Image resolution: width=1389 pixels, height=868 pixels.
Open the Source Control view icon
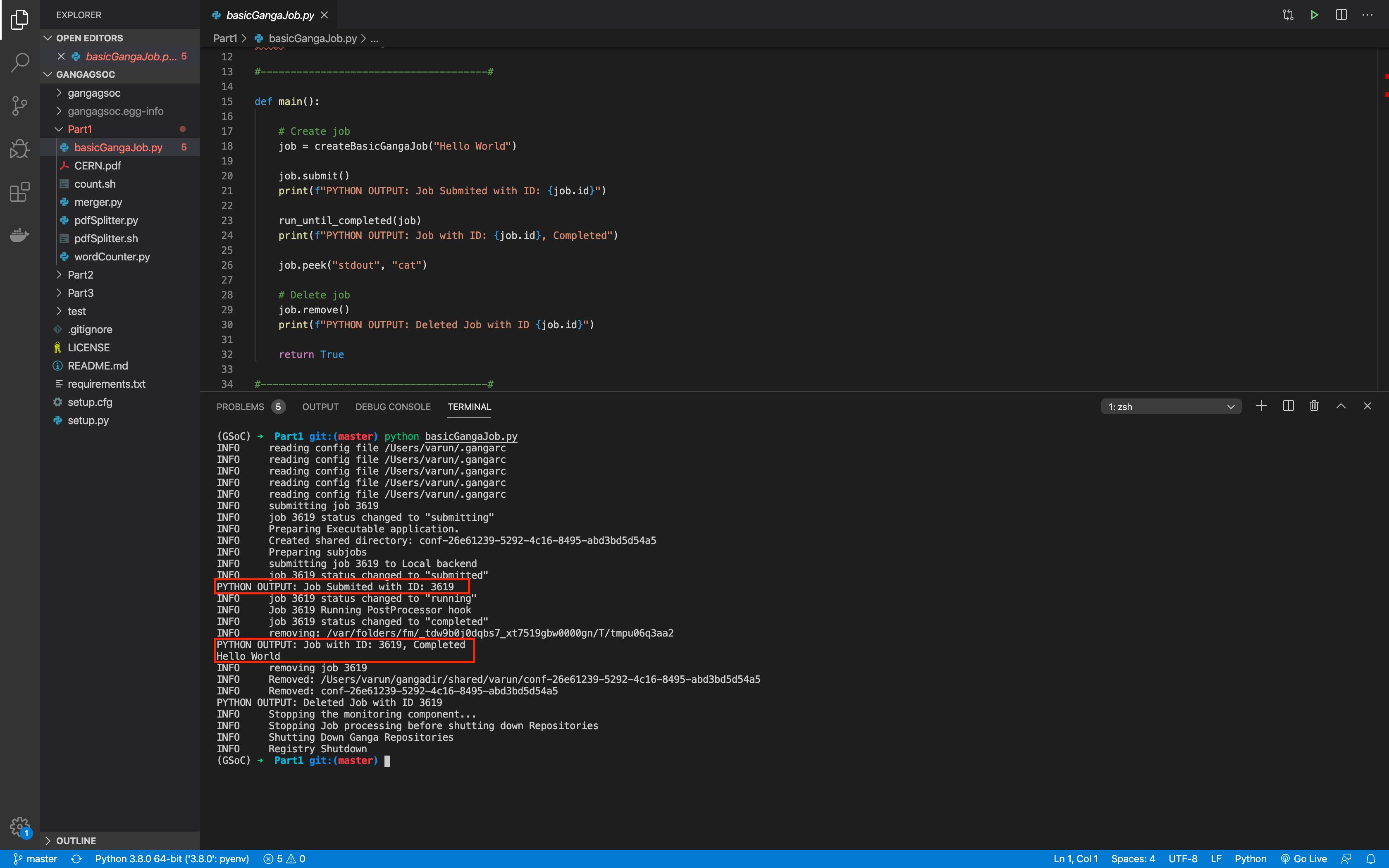[x=19, y=106]
